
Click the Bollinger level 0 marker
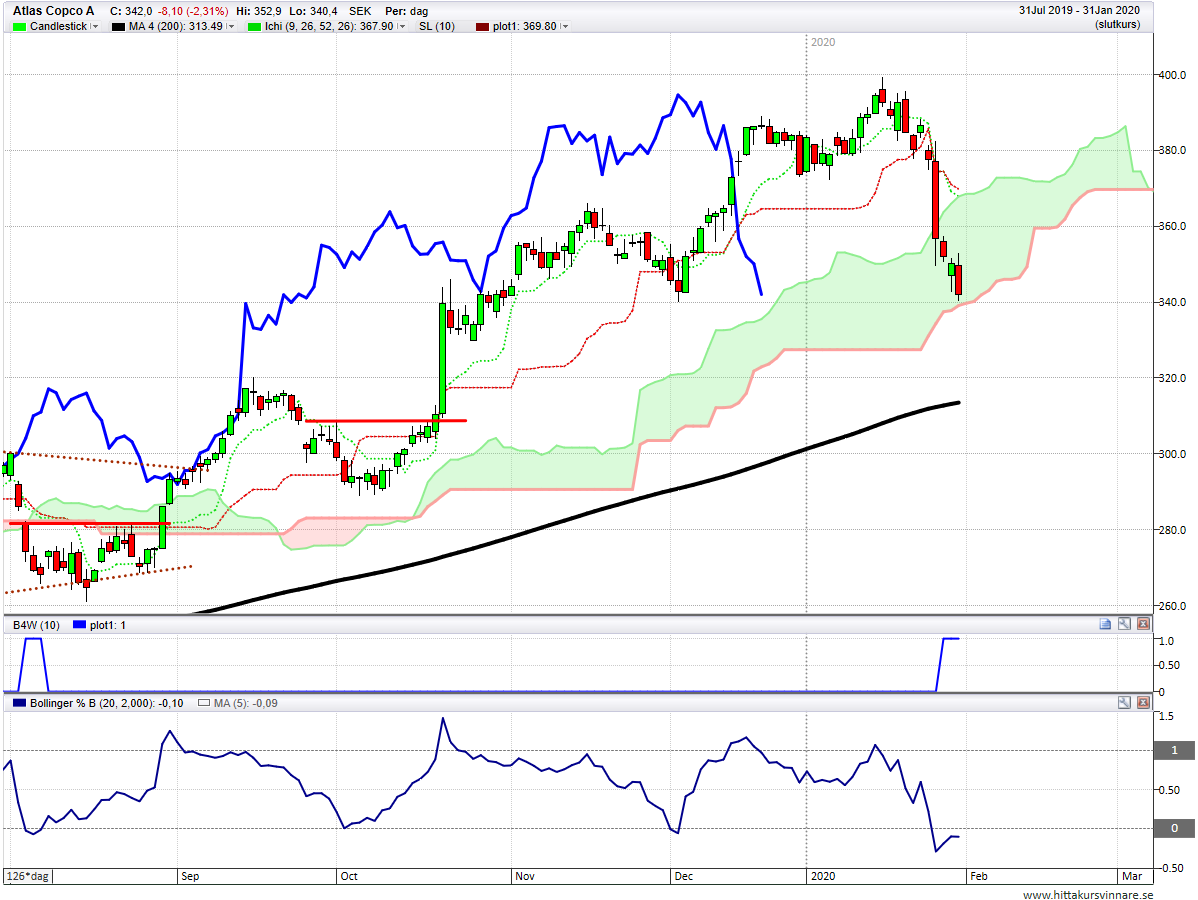1174,827
